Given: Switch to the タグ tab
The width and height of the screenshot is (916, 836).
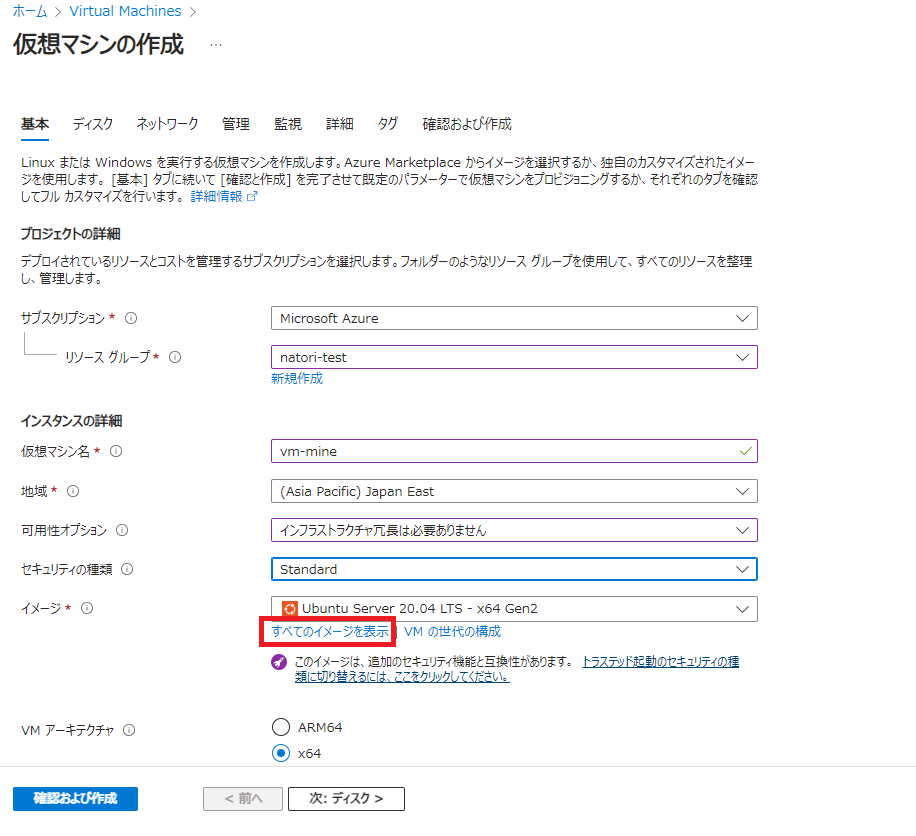Looking at the screenshot, I should point(388,124).
